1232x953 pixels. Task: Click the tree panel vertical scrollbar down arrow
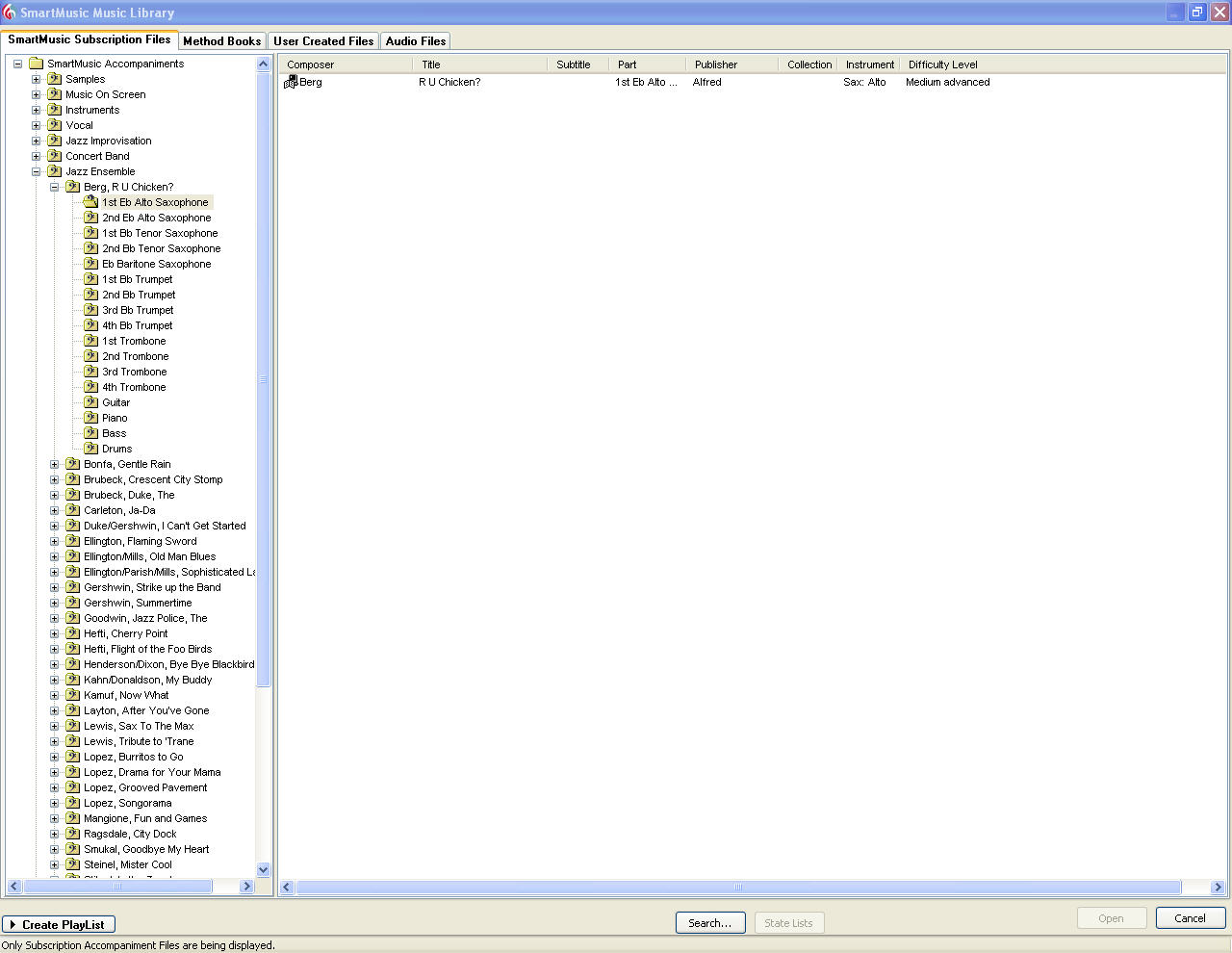pyautogui.click(x=264, y=869)
